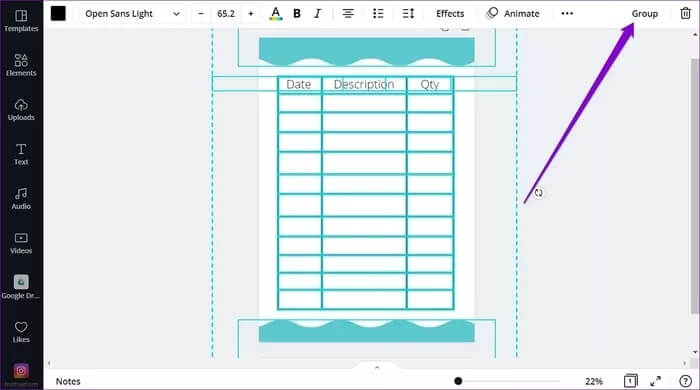The height and width of the screenshot is (390, 700).
Task: Select the Description header text
Action: click(x=364, y=84)
